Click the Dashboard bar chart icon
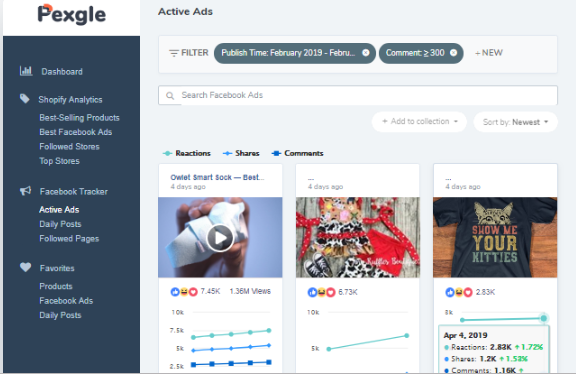The width and height of the screenshot is (576, 375). coord(26,71)
